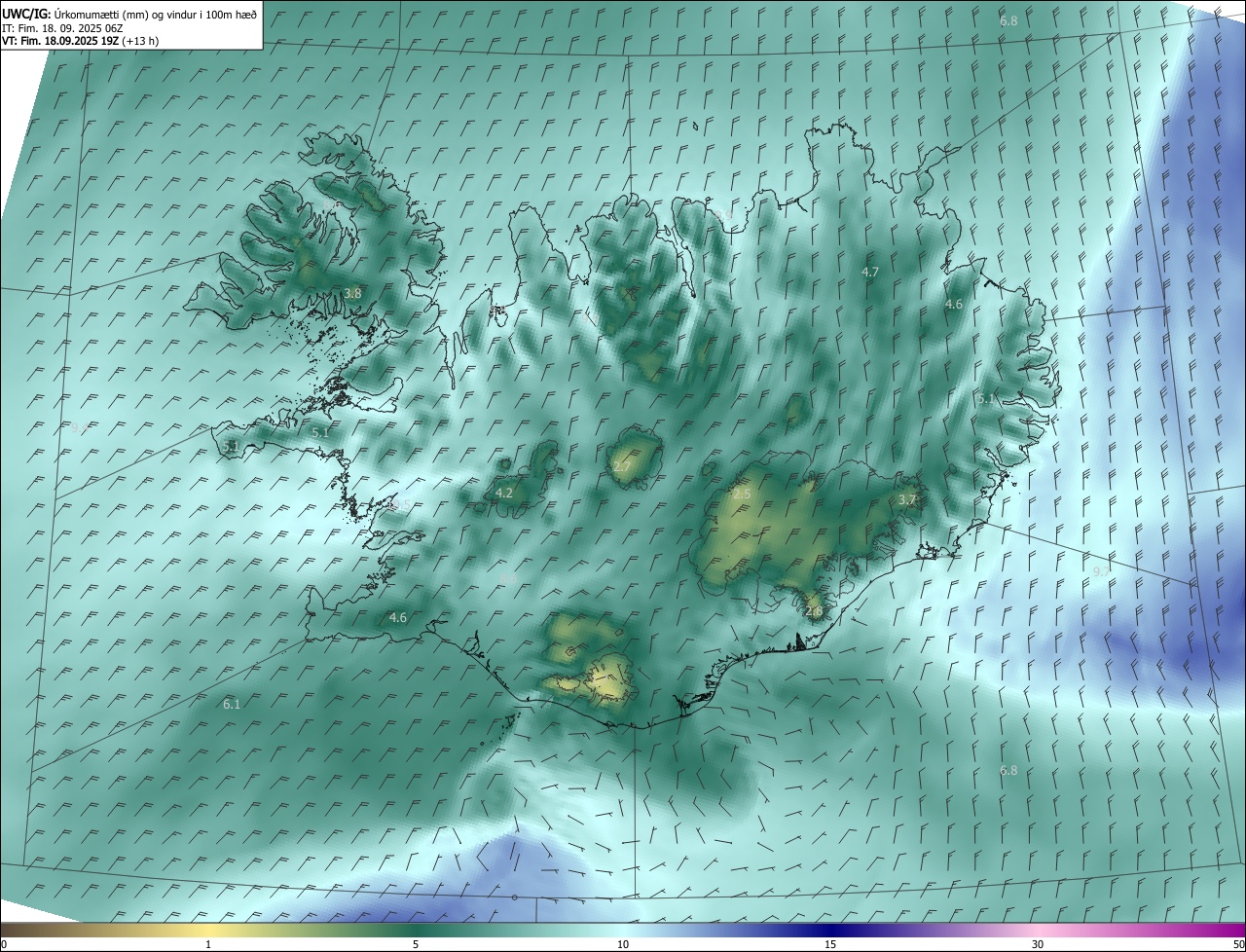Image resolution: width=1246 pixels, height=952 pixels.
Task: Click the 4.6 value on the south-west peninsula
Action: pos(397,617)
